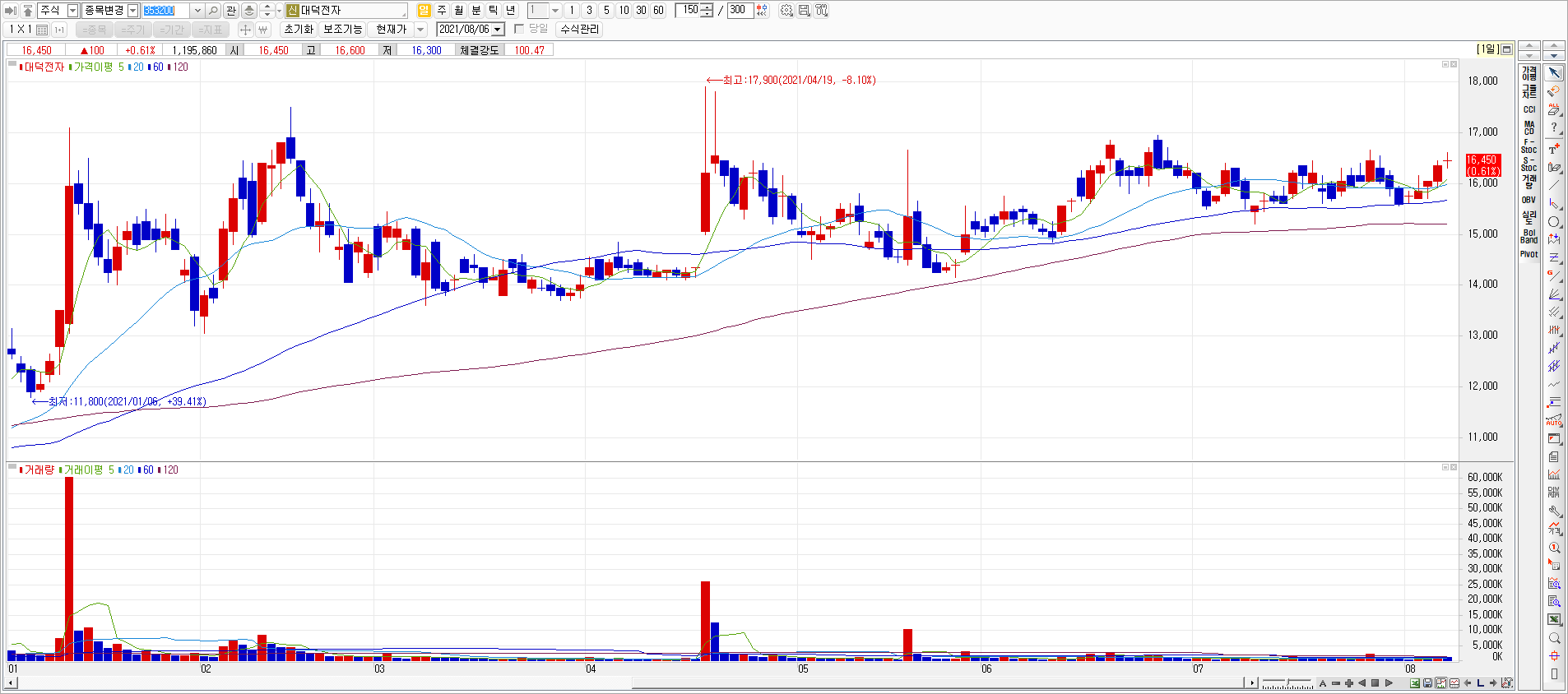Image resolution: width=1568 pixels, height=694 pixels.
Task: Click the stock code input field 353200
Action: pos(166,10)
